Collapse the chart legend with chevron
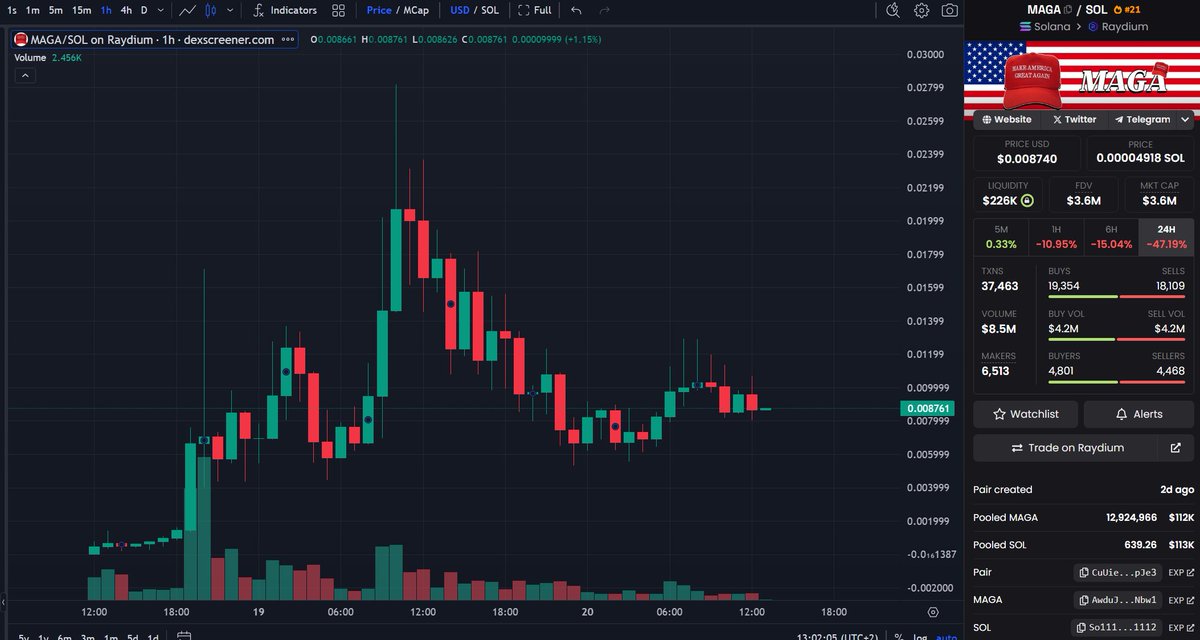1200x640 pixels. 25,75
